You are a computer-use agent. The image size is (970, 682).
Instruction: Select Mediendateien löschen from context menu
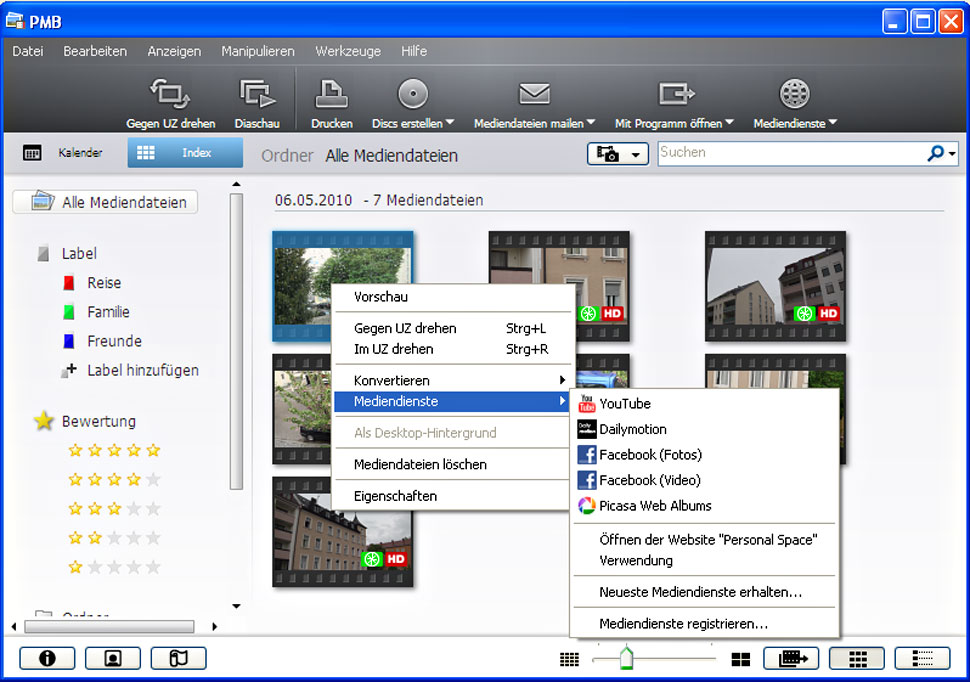point(420,464)
